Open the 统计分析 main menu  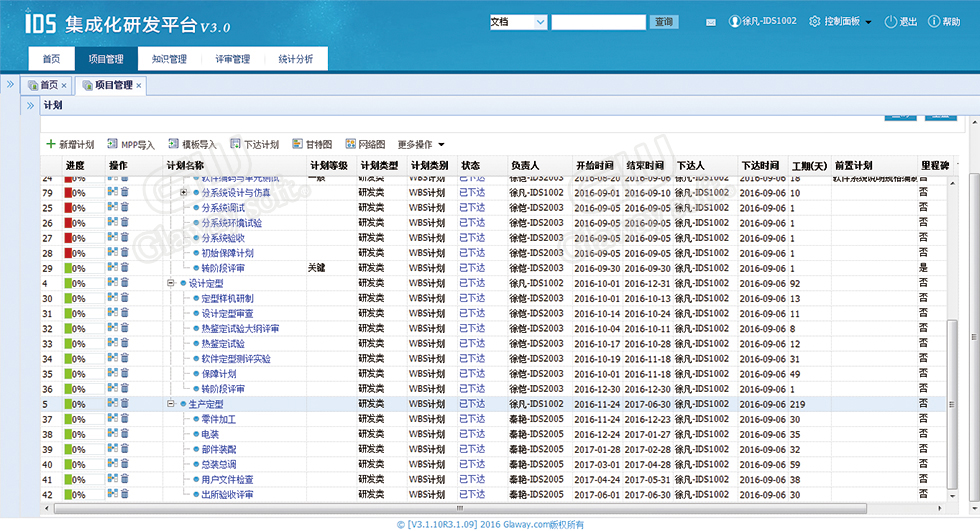(x=296, y=59)
